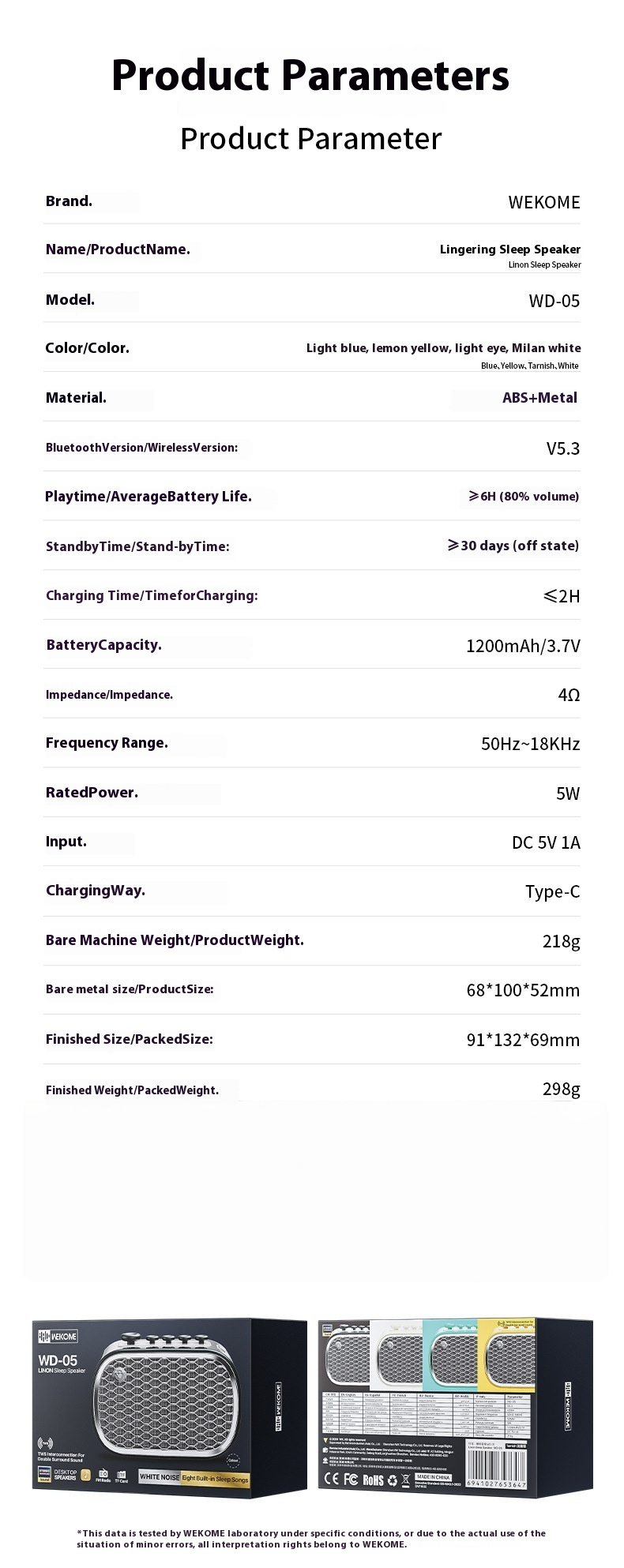Click the Product Parameters heading
The height and width of the screenshot is (1568, 624).
point(310,76)
